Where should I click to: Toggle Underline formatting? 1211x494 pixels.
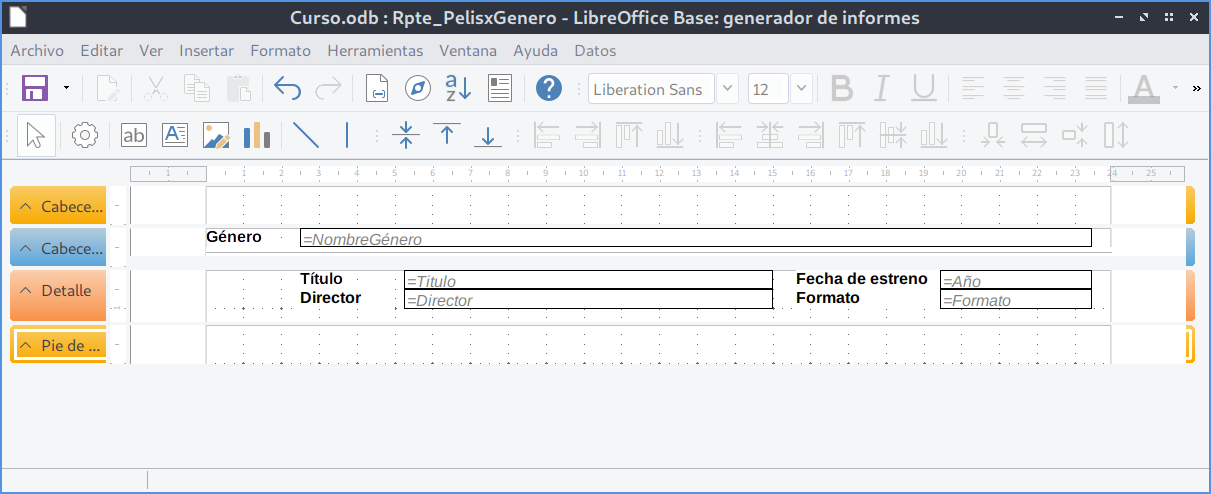(923, 89)
